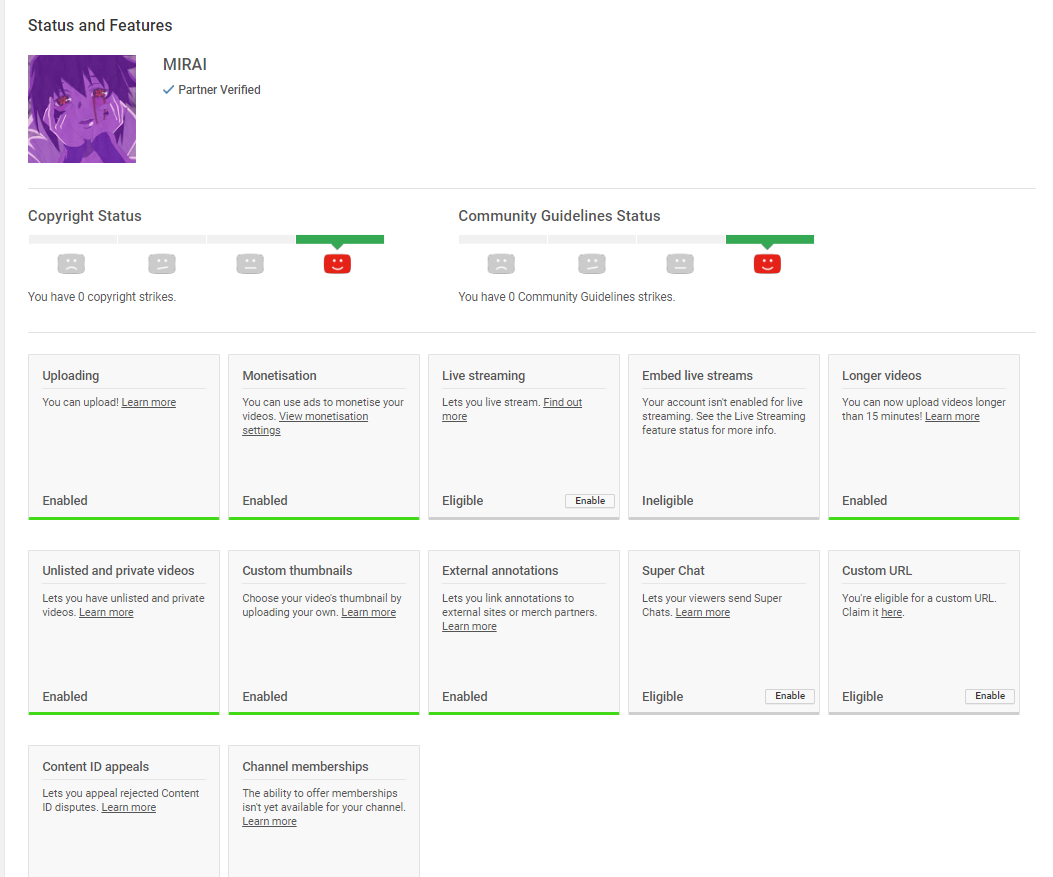This screenshot has width=1053, height=877.
Task: Click the Partner Verified label text
Action: point(220,89)
